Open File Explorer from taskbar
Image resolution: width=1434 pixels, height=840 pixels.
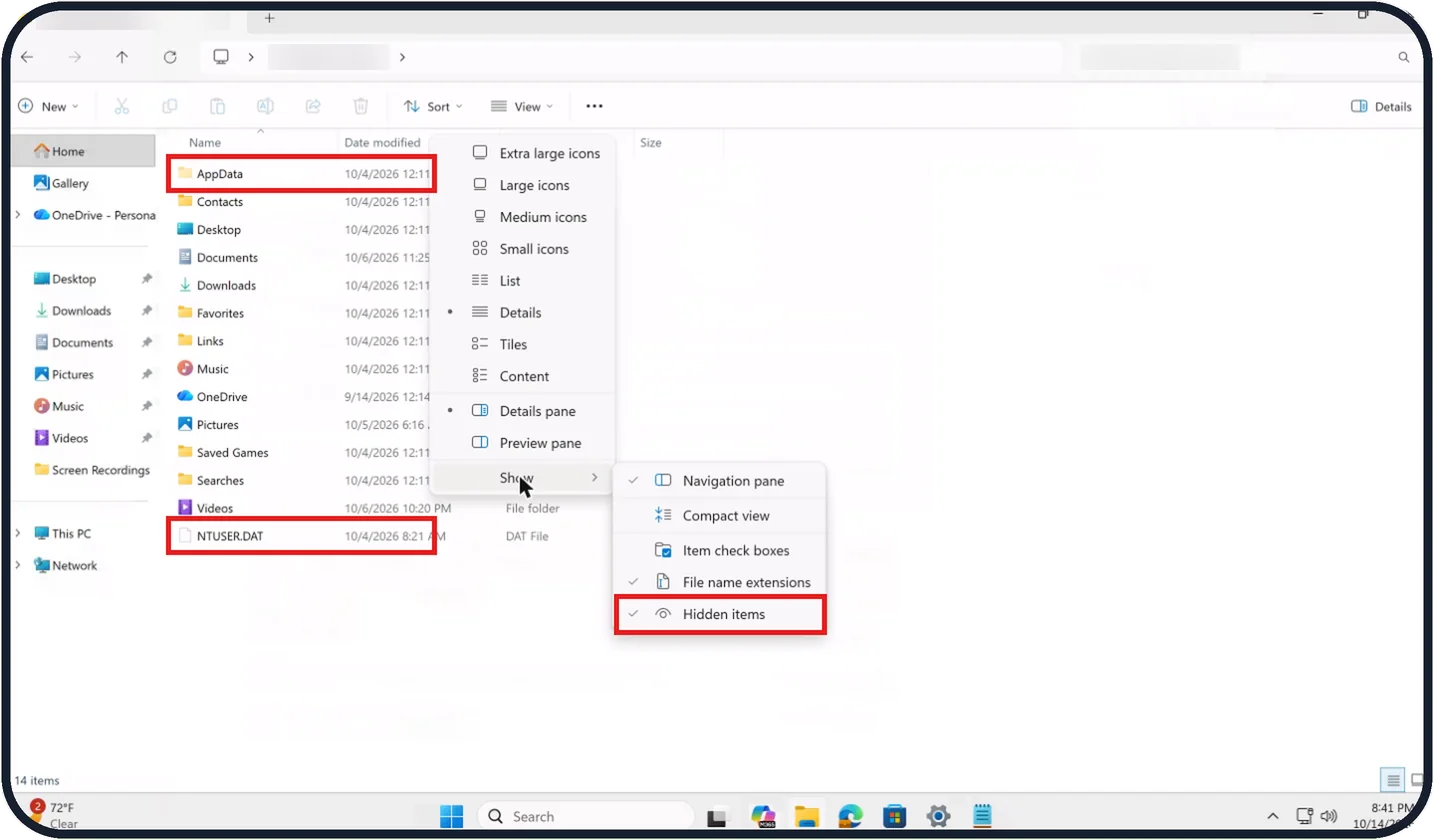click(807, 816)
